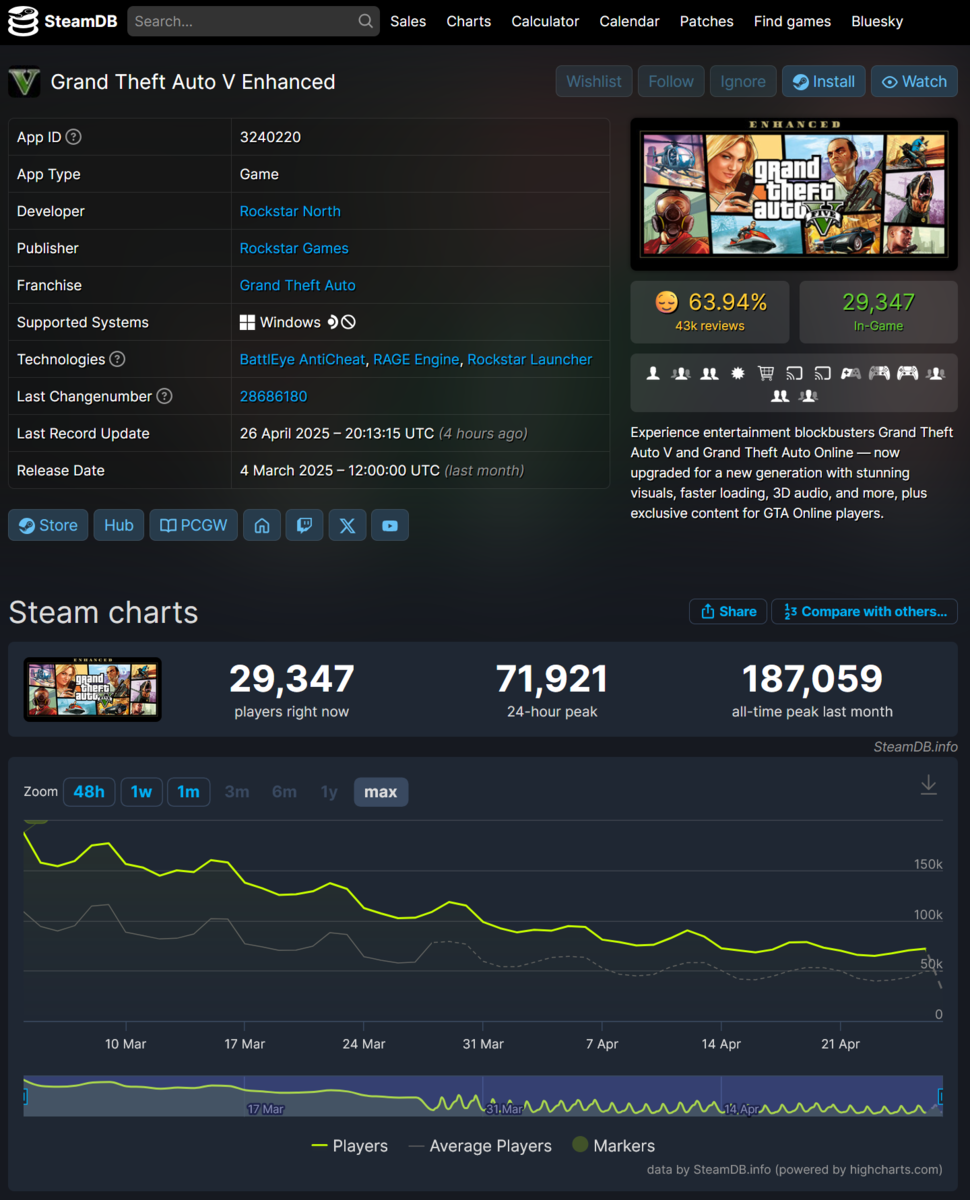Image resolution: width=970 pixels, height=1200 pixels.
Task: Toggle Markers series in chart legend
Action: pyautogui.click(x=613, y=1146)
